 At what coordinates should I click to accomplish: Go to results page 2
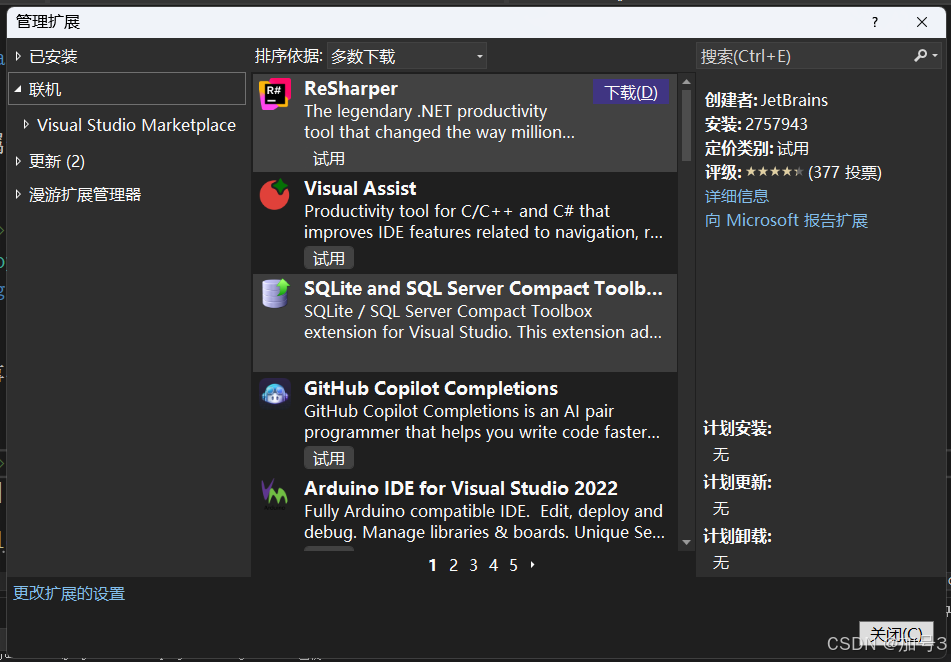(453, 566)
